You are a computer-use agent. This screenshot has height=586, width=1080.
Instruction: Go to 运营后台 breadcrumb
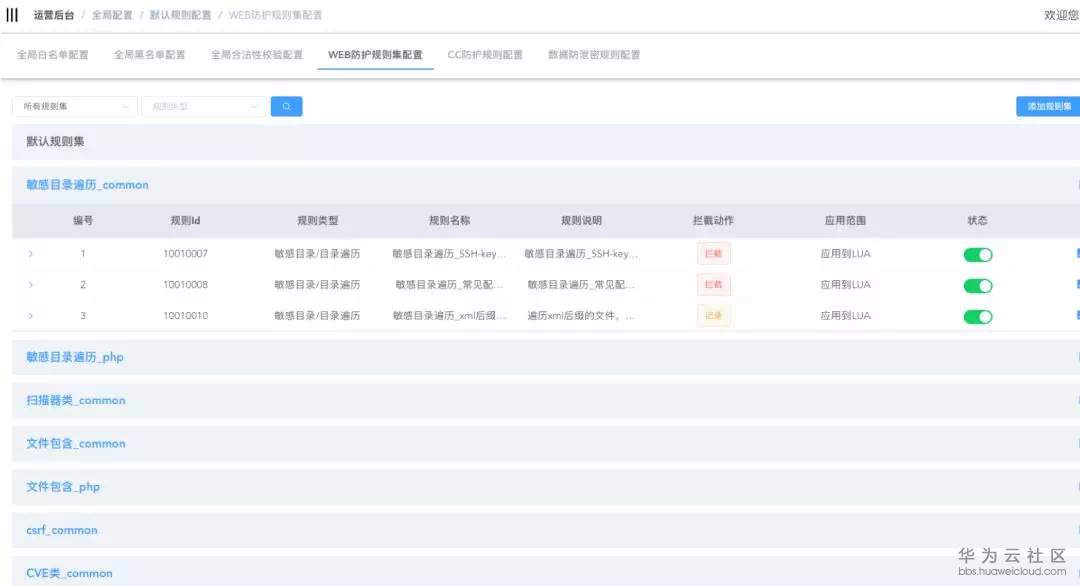[54, 15]
